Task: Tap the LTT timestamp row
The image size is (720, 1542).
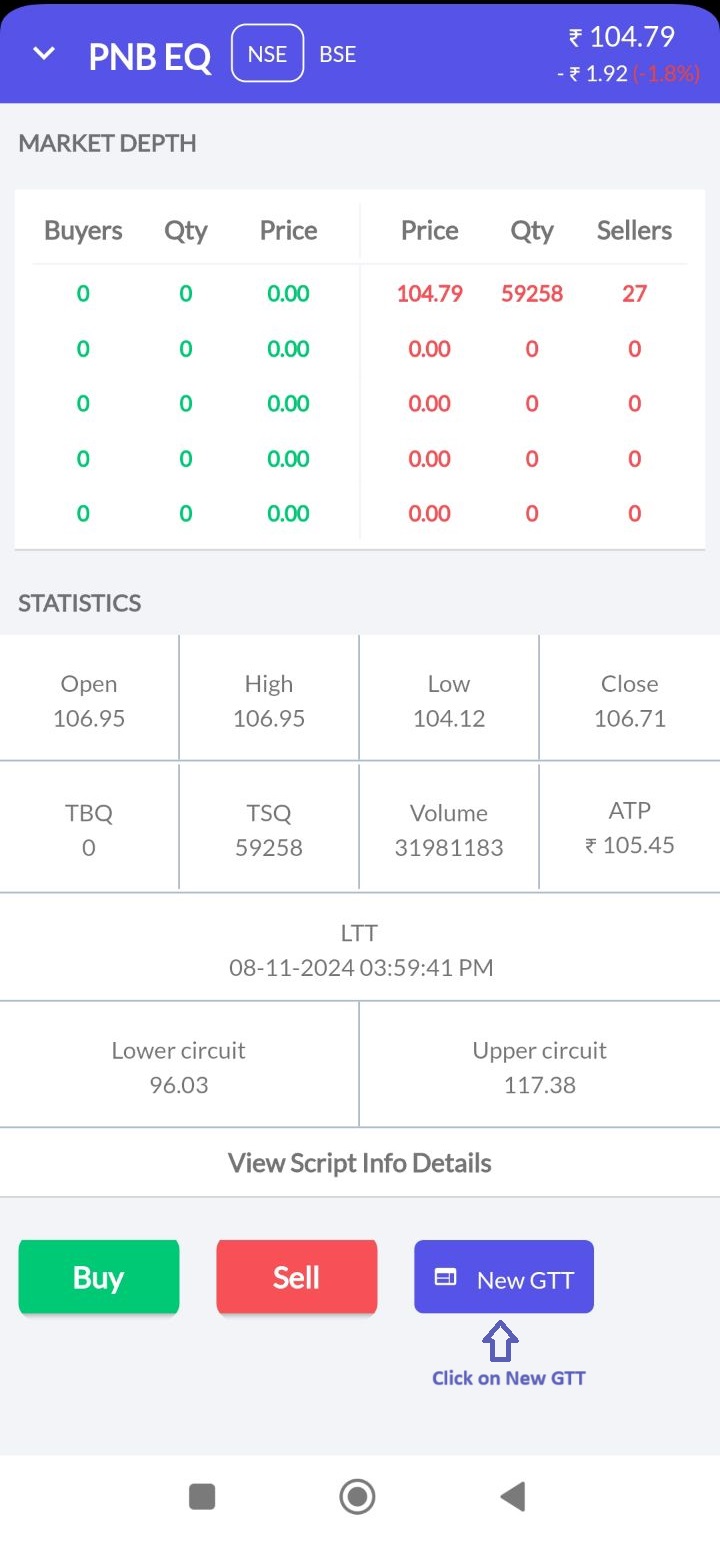Action: (x=360, y=950)
